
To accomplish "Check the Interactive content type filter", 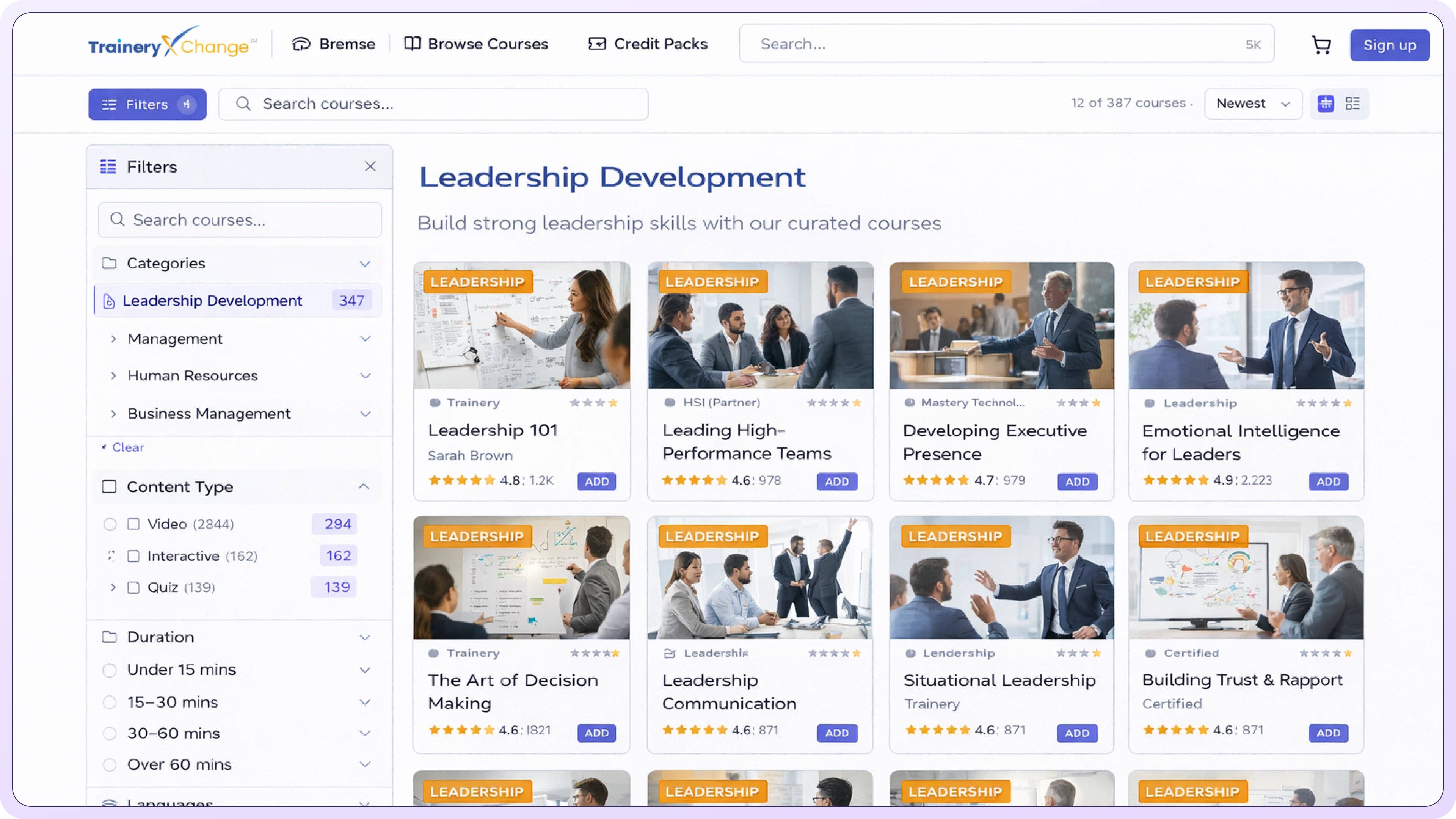I will click(134, 555).
